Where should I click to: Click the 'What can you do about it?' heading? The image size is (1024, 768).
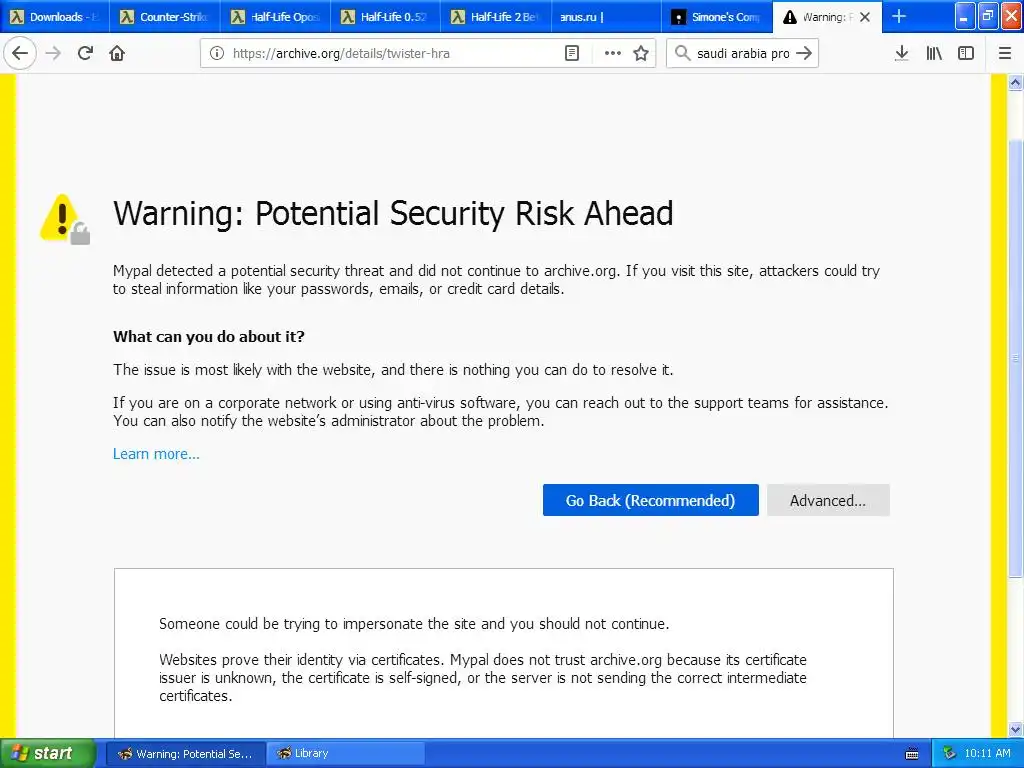(209, 336)
